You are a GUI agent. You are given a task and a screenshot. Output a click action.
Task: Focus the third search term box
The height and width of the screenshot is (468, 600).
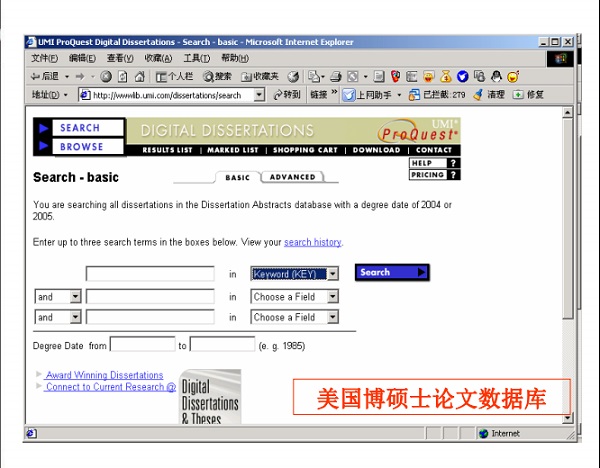(x=150, y=317)
